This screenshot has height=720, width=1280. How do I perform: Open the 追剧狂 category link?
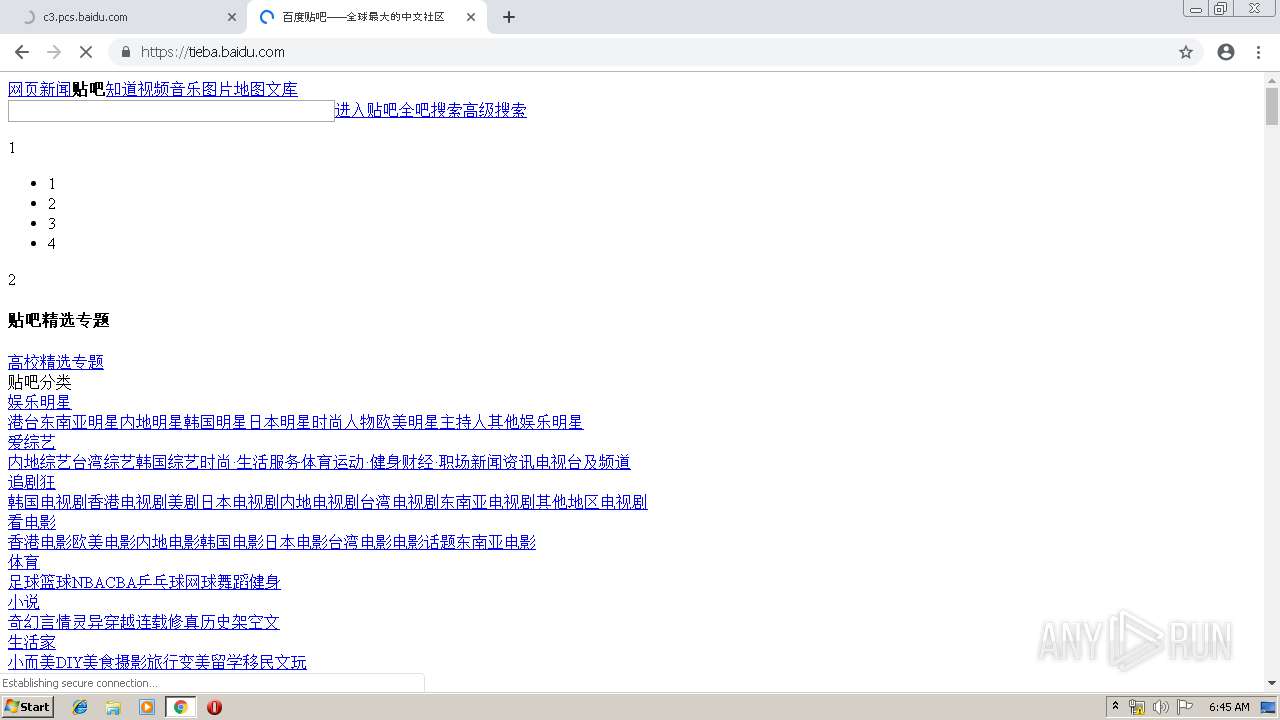pyautogui.click(x=32, y=482)
